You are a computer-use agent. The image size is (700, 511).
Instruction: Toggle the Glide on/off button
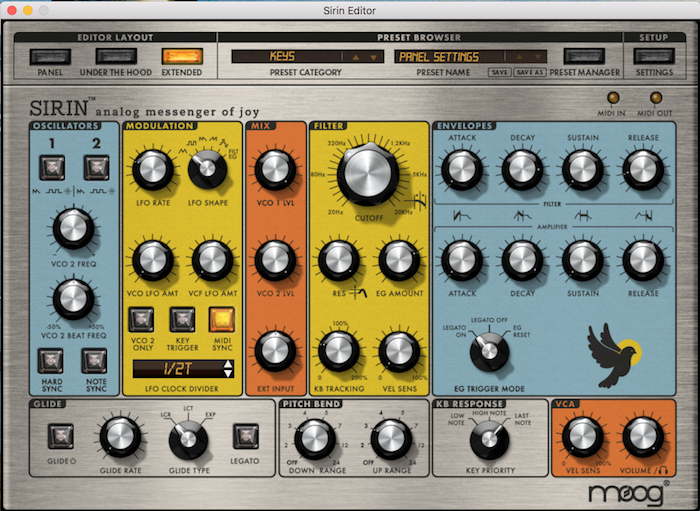tap(61, 436)
